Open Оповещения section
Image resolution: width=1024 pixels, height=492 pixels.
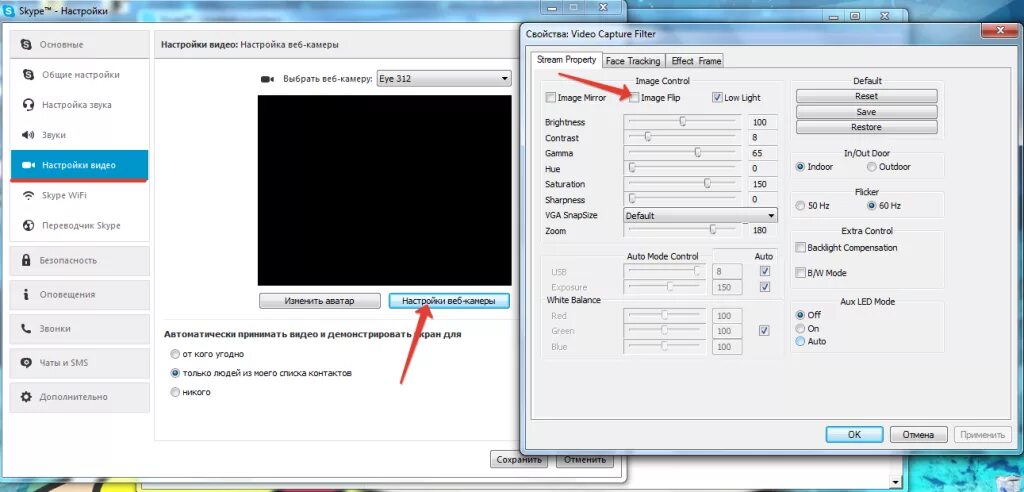[x=80, y=294]
